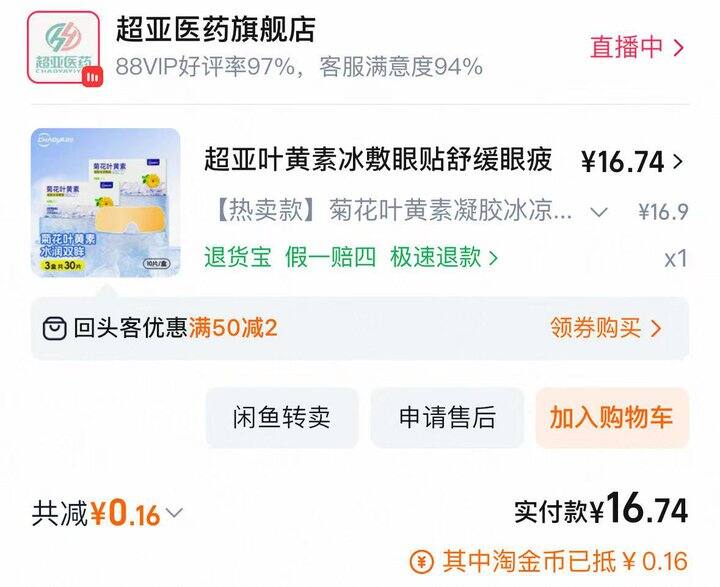The width and height of the screenshot is (720, 587).
Task: Expand the 热卖款 variant dropdown arrow
Action: [599, 212]
